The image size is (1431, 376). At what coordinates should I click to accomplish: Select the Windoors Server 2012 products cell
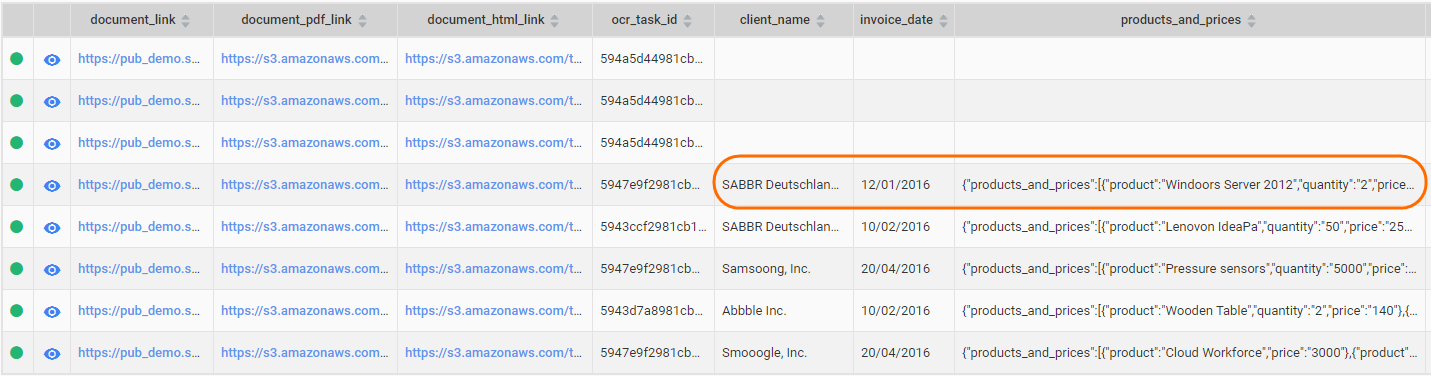(1190, 185)
